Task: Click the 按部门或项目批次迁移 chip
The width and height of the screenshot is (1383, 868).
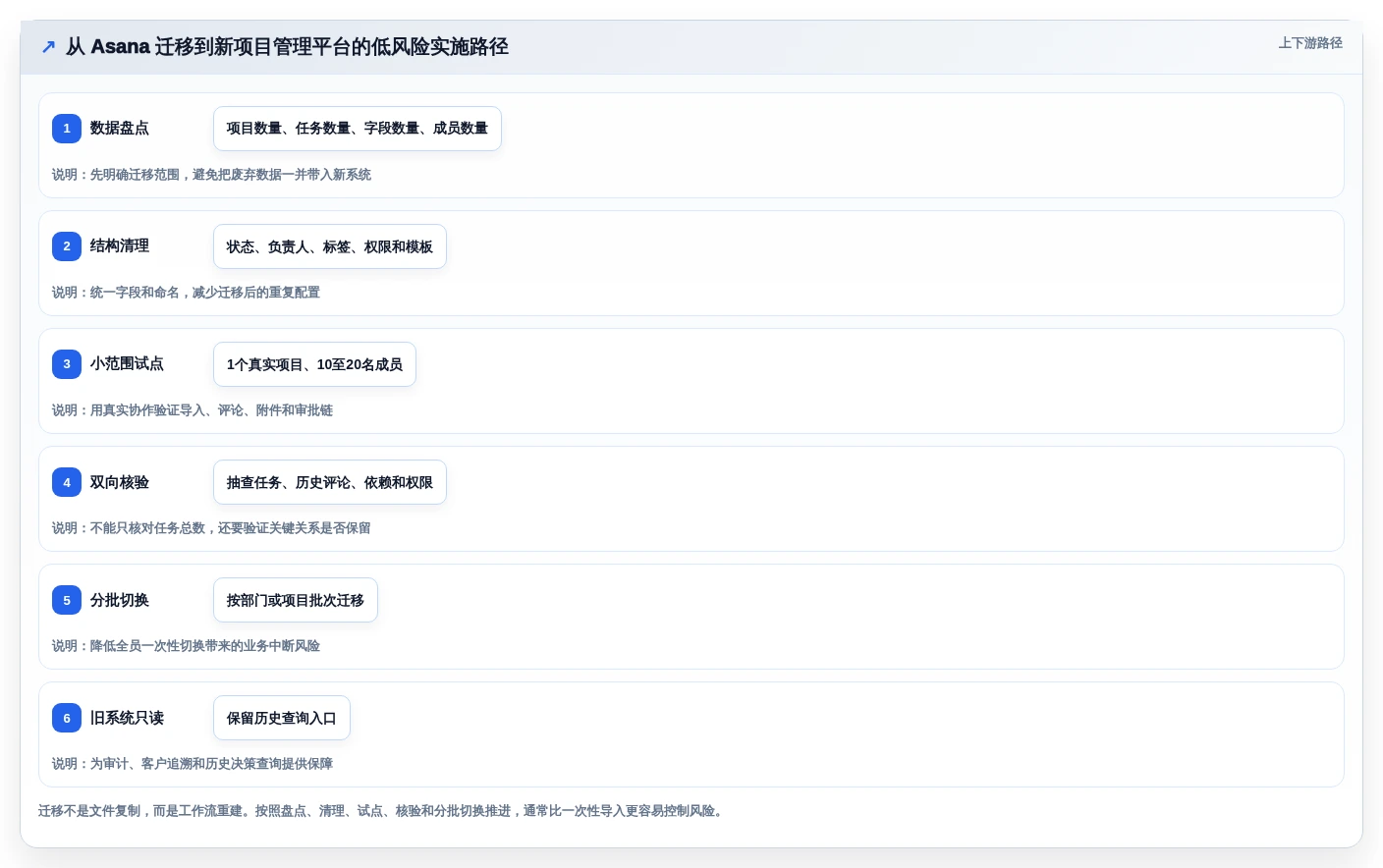Action: 296,600
